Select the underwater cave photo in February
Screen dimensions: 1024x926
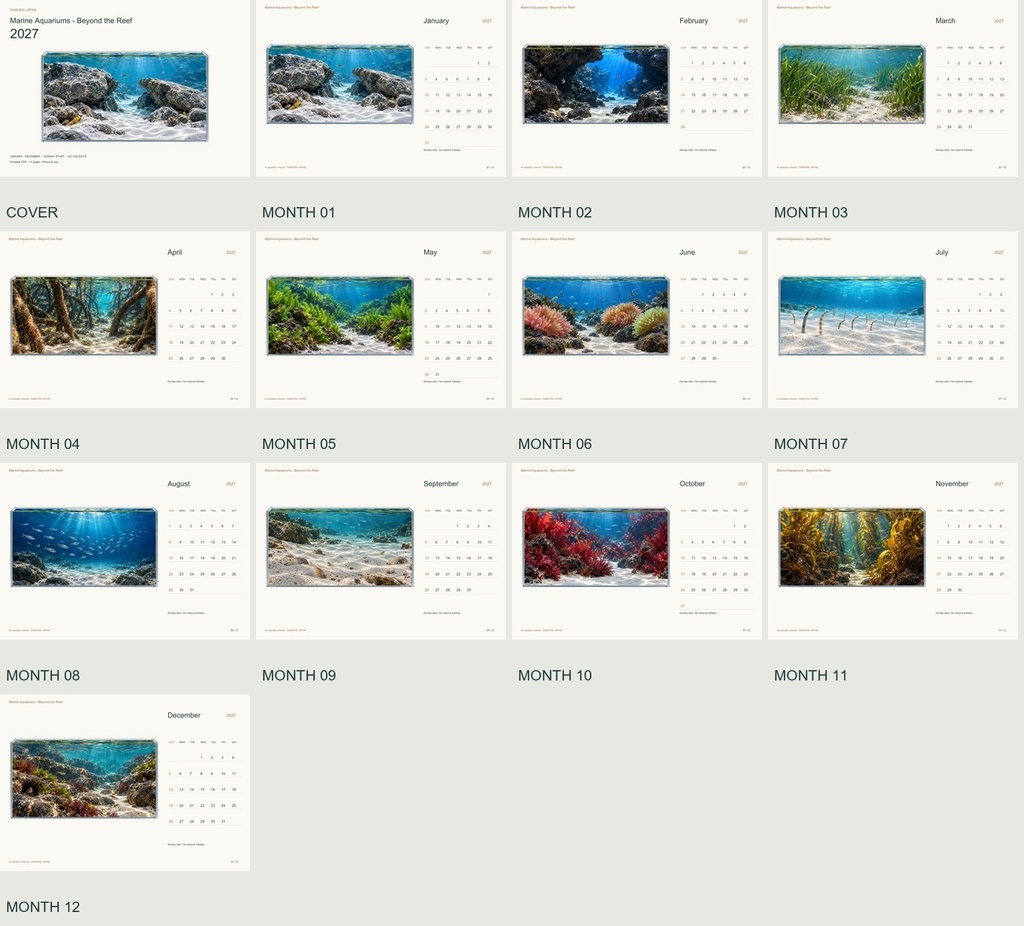click(596, 84)
